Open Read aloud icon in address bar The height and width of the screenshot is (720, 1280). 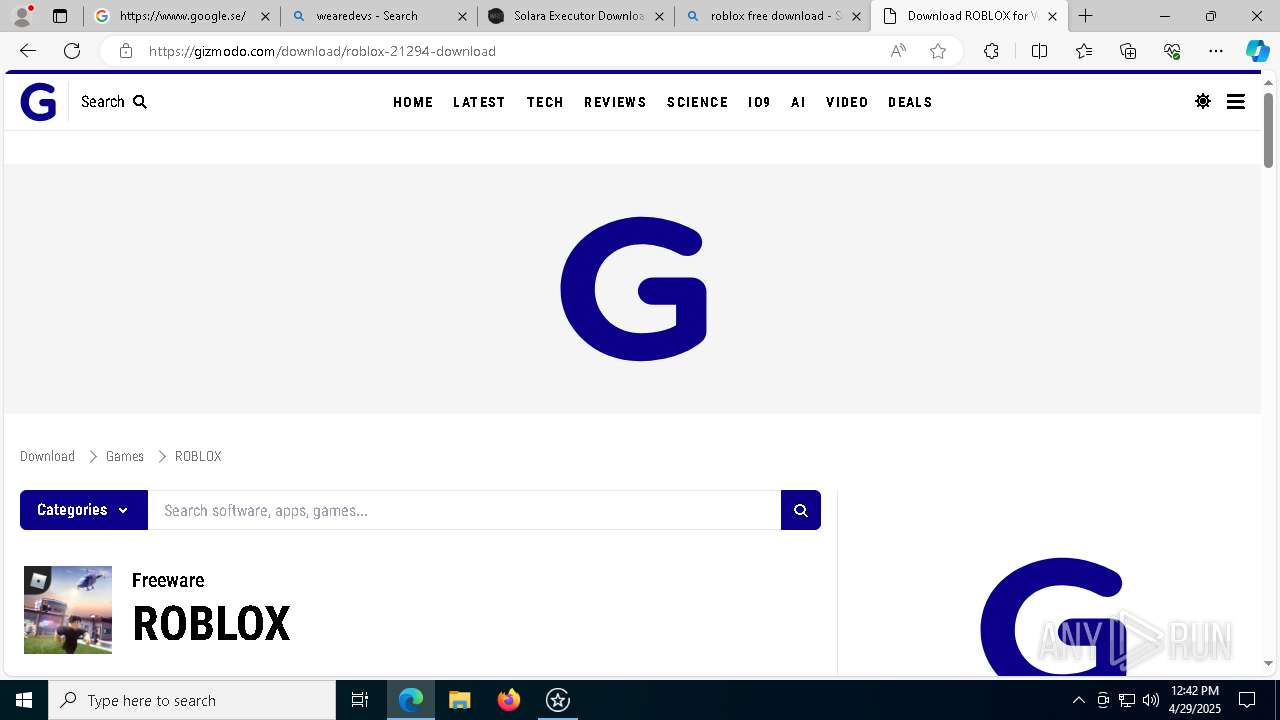(898, 51)
